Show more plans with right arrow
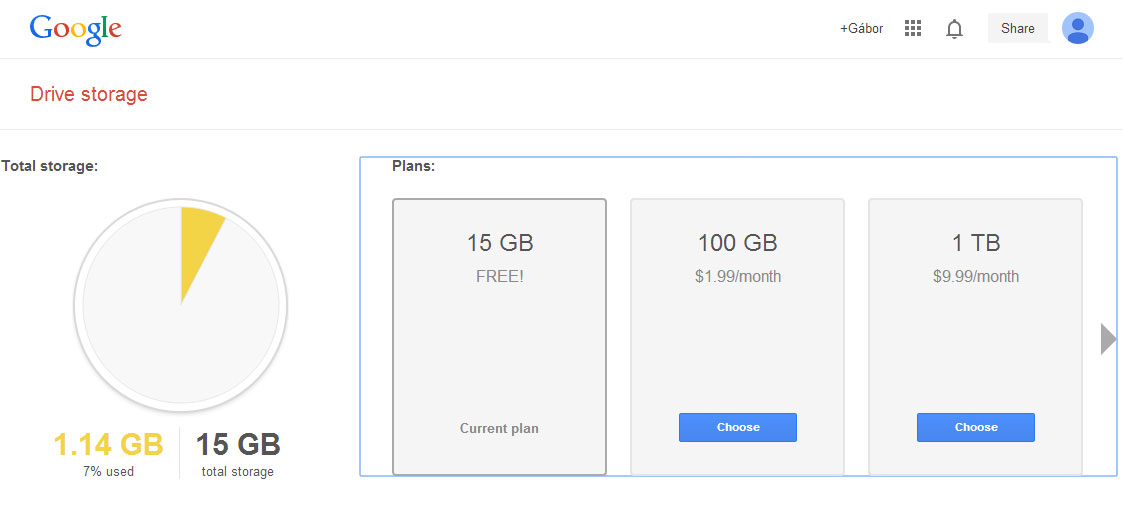The width and height of the screenshot is (1123, 508). point(1107,339)
